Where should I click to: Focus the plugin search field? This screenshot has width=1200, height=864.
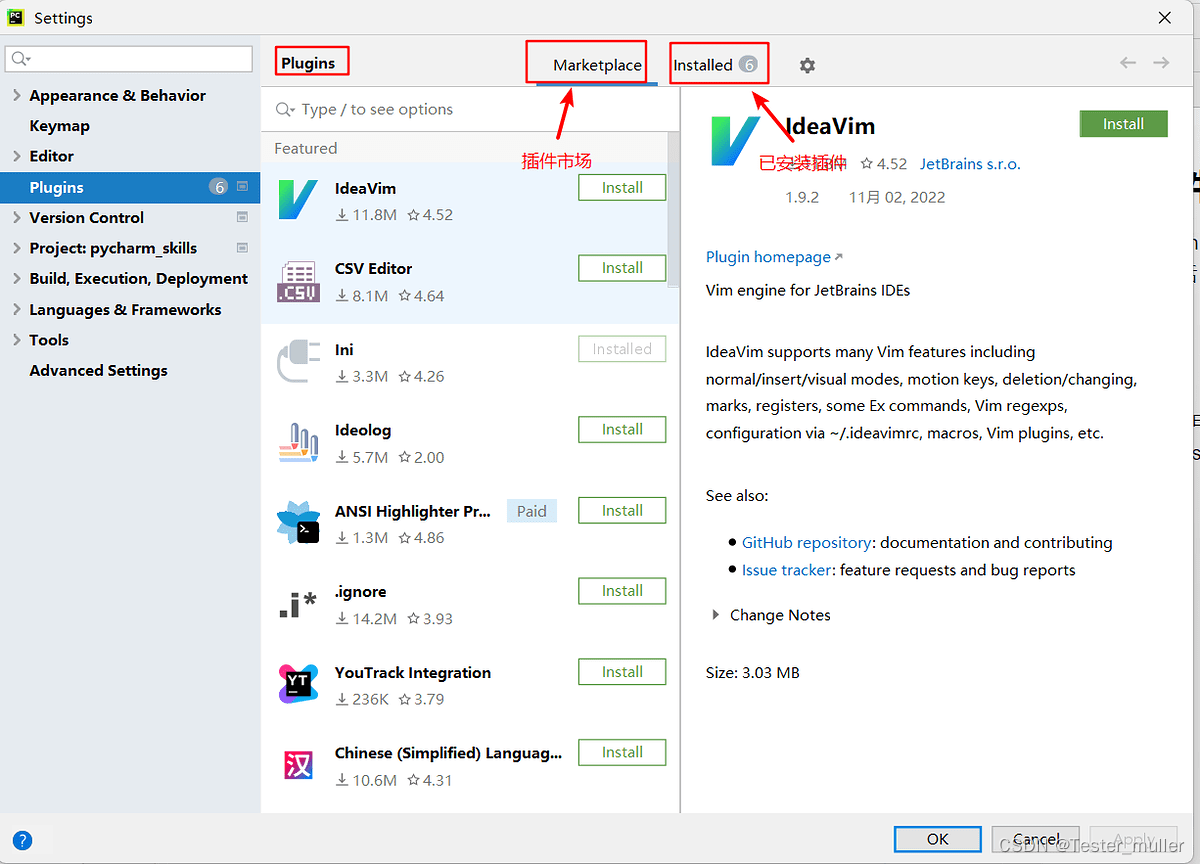tap(470, 109)
